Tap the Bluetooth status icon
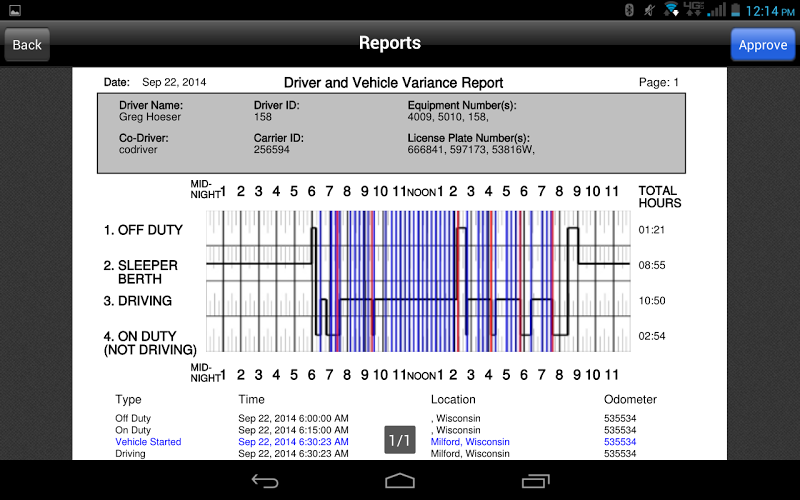 [x=629, y=10]
